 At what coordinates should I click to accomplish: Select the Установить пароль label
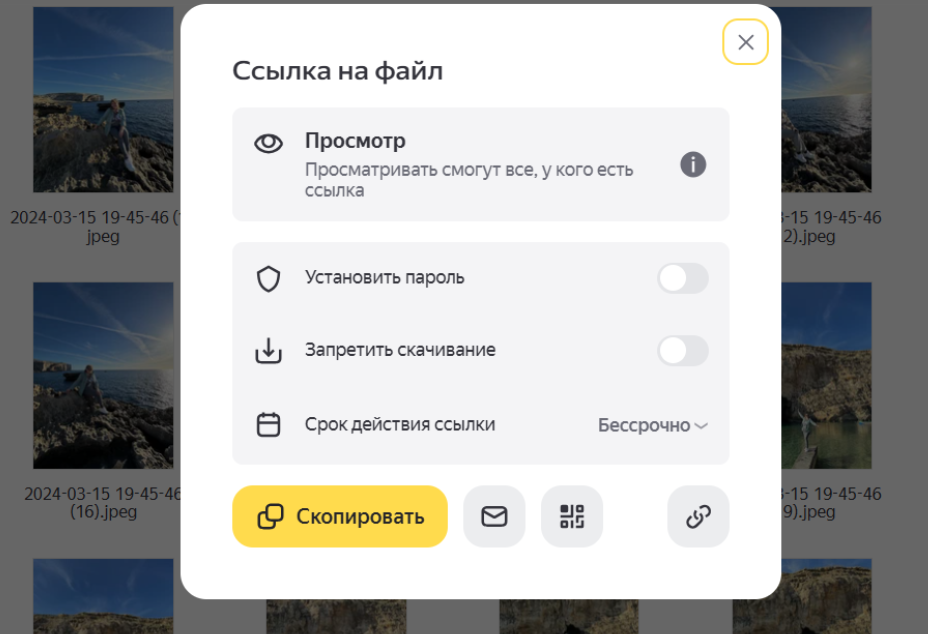(385, 278)
